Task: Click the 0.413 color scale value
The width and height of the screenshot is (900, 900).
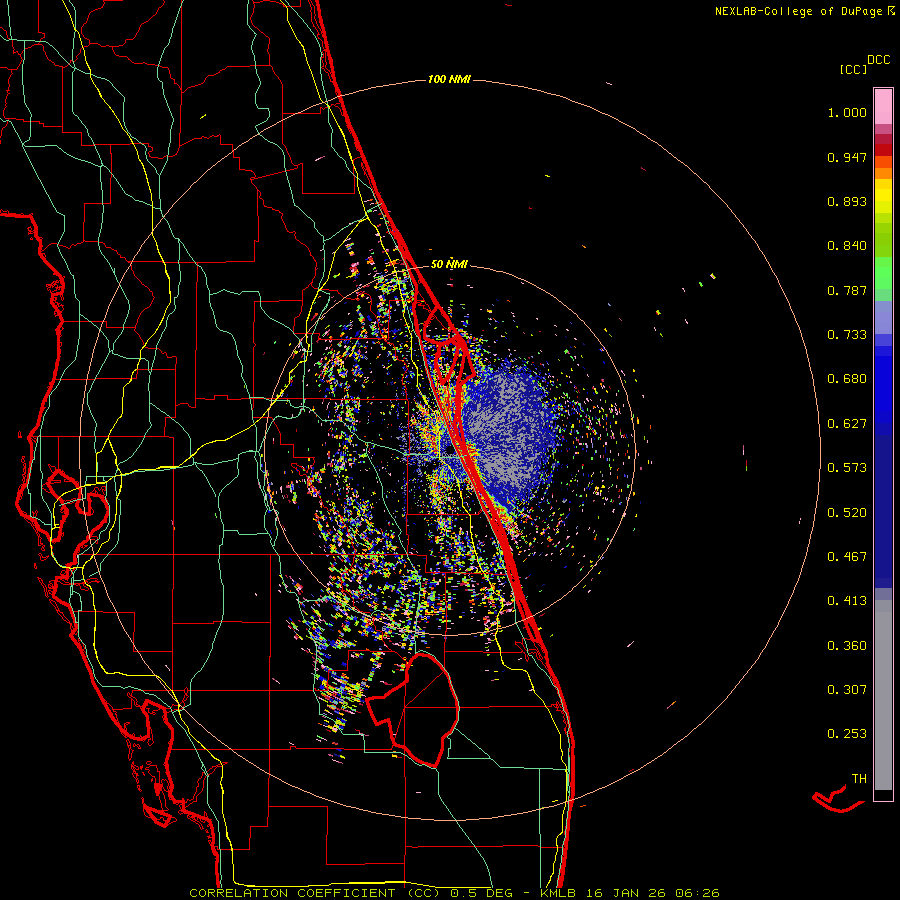Action: (x=847, y=601)
